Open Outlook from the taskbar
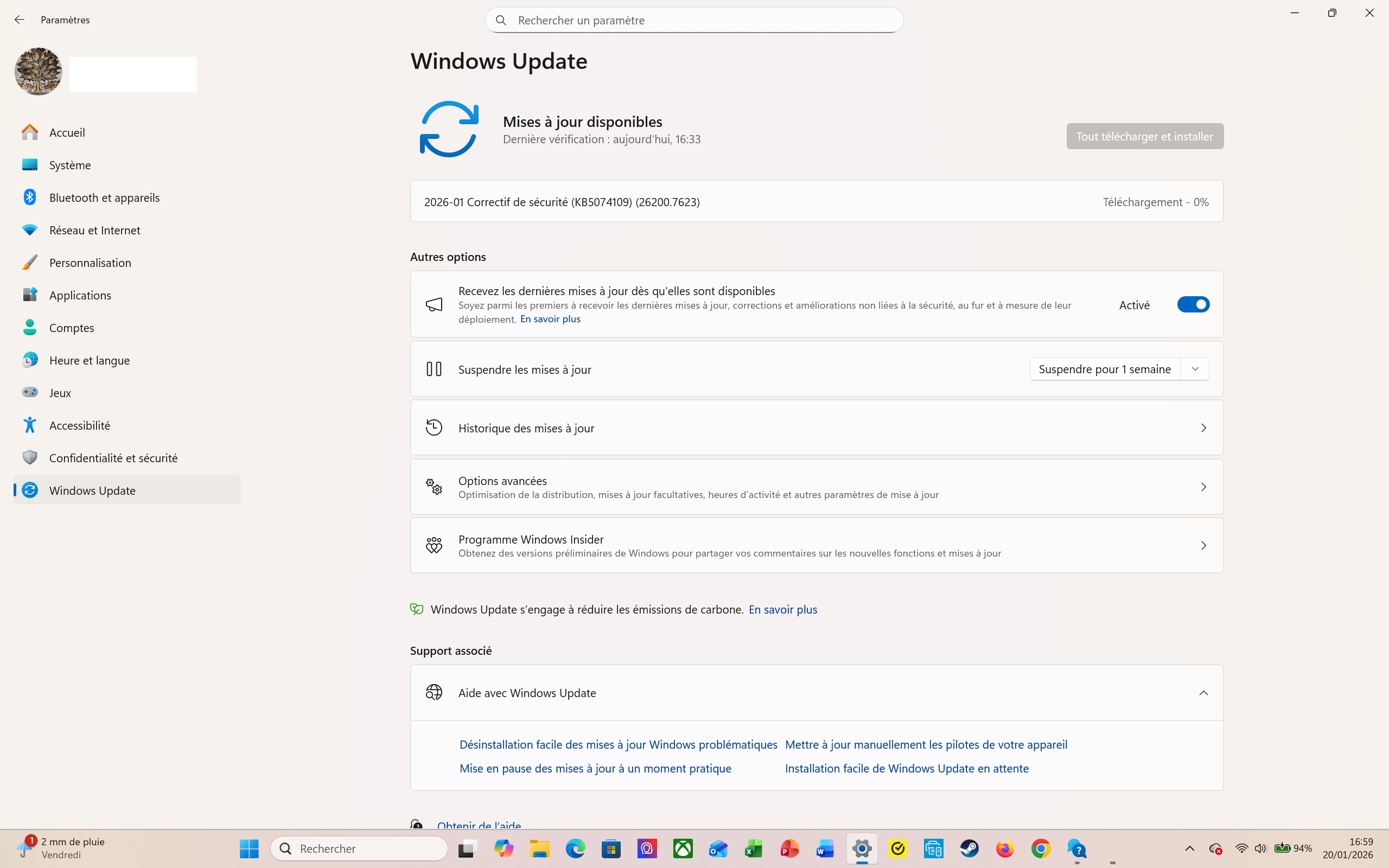 tap(718, 848)
